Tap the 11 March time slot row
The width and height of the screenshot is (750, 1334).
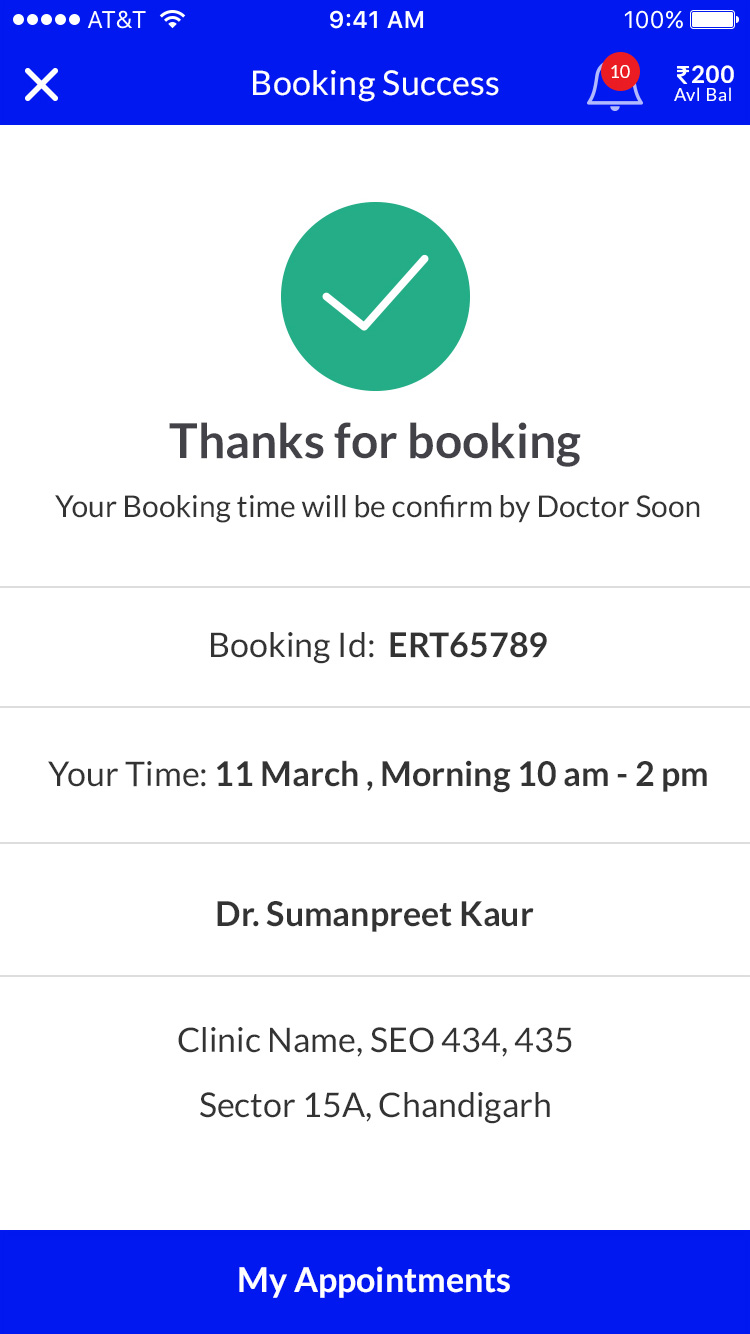point(377,775)
